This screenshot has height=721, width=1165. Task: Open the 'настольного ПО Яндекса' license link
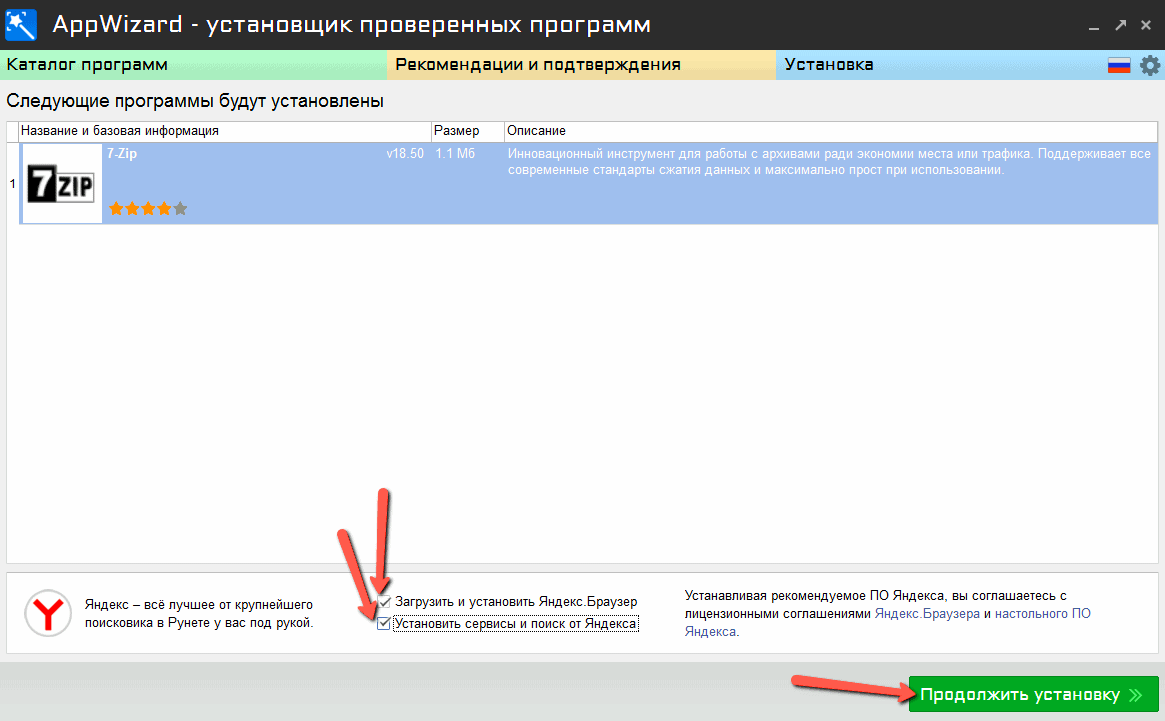tap(1043, 613)
